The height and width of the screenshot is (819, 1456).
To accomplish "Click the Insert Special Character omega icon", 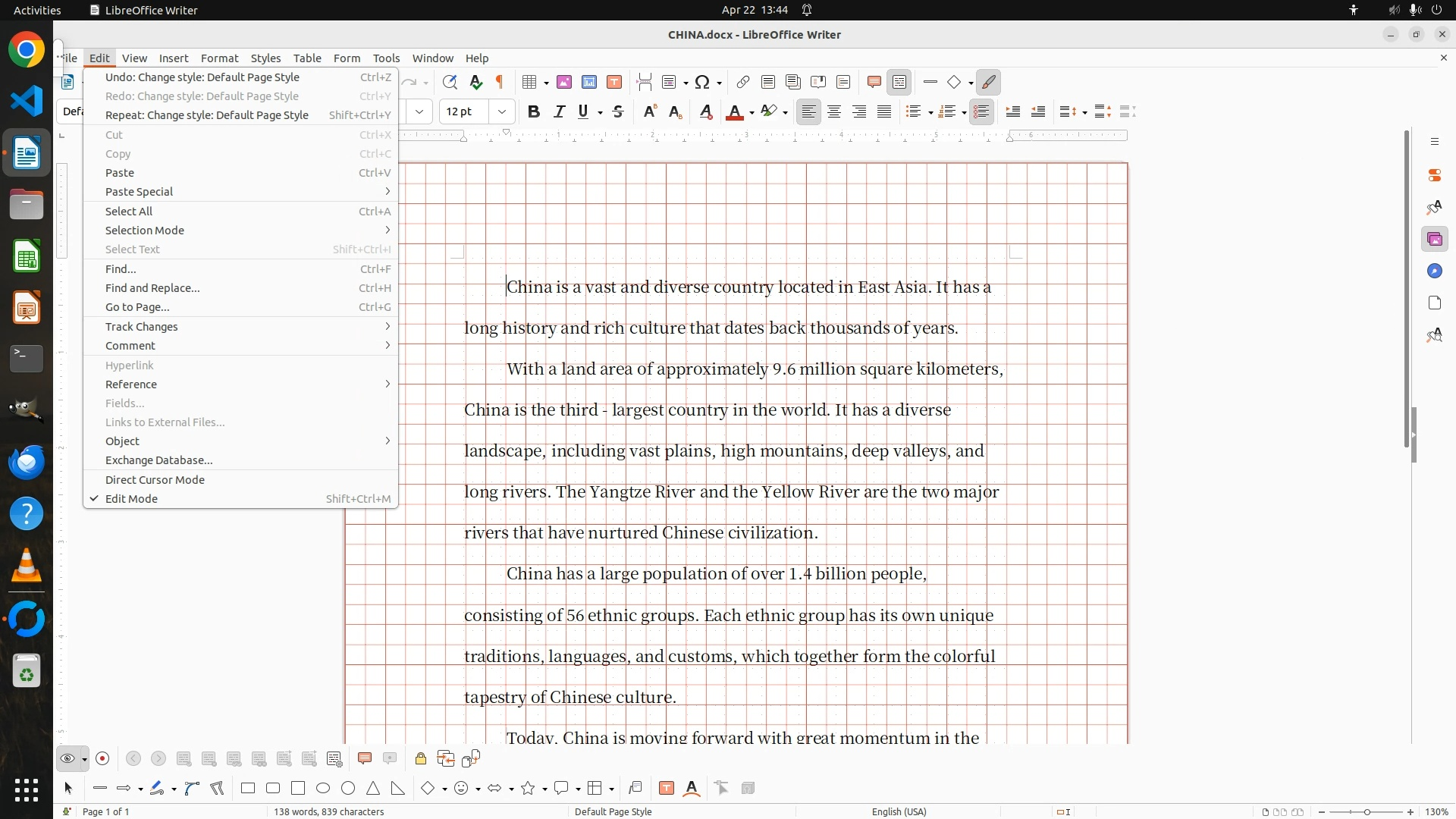I will 702,82.
